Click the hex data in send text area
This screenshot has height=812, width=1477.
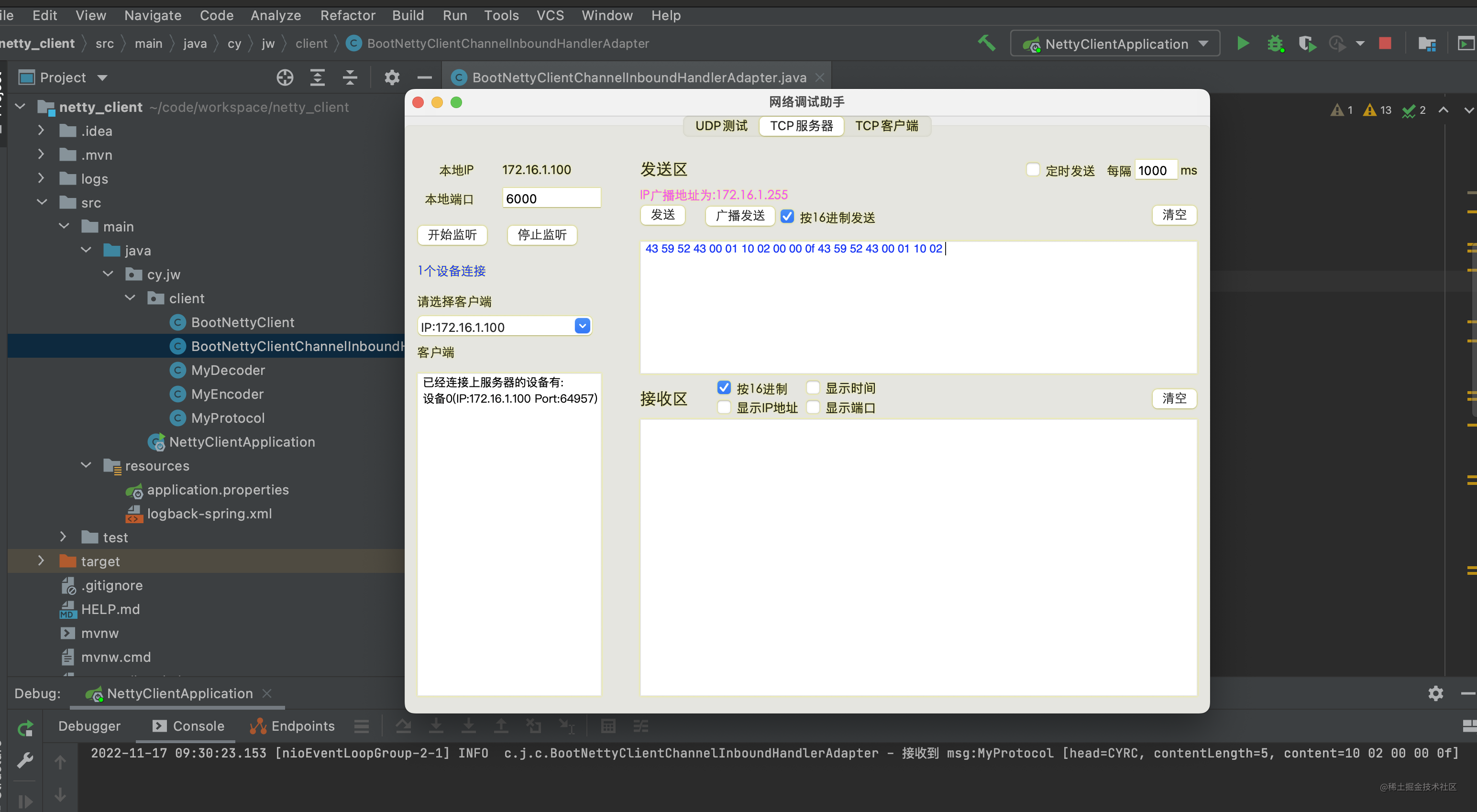pyautogui.click(x=794, y=248)
